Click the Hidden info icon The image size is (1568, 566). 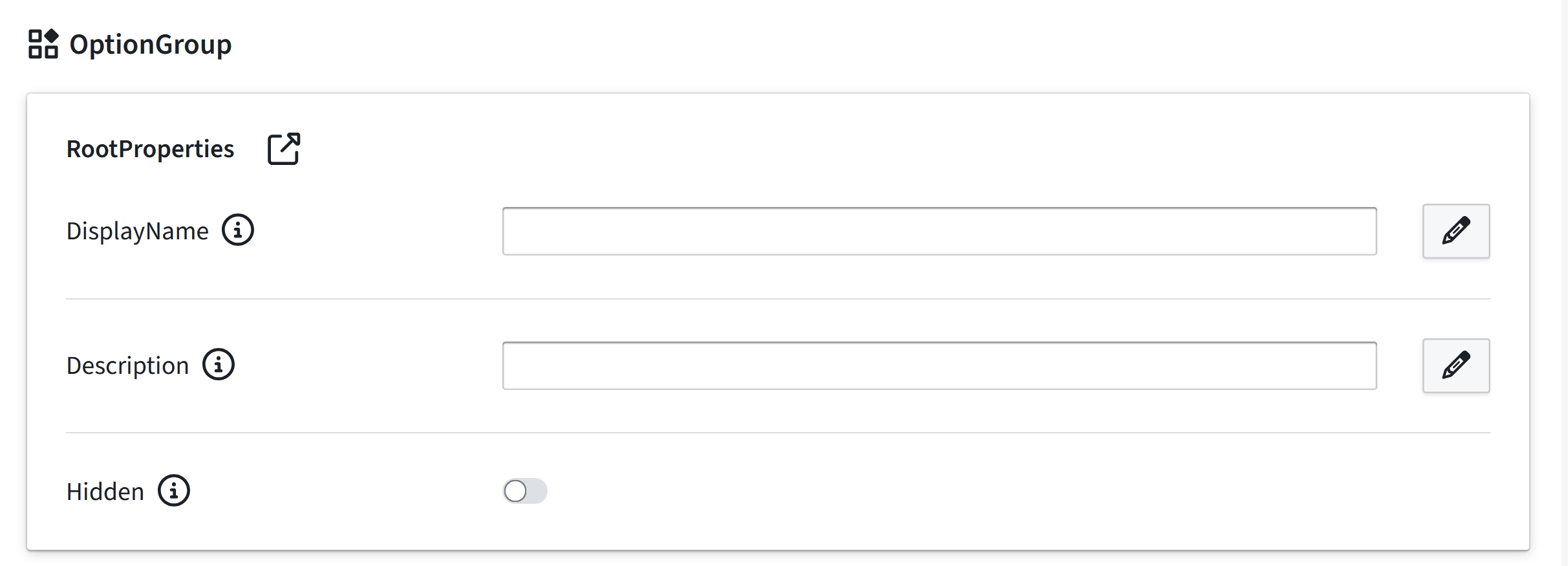pyautogui.click(x=173, y=491)
